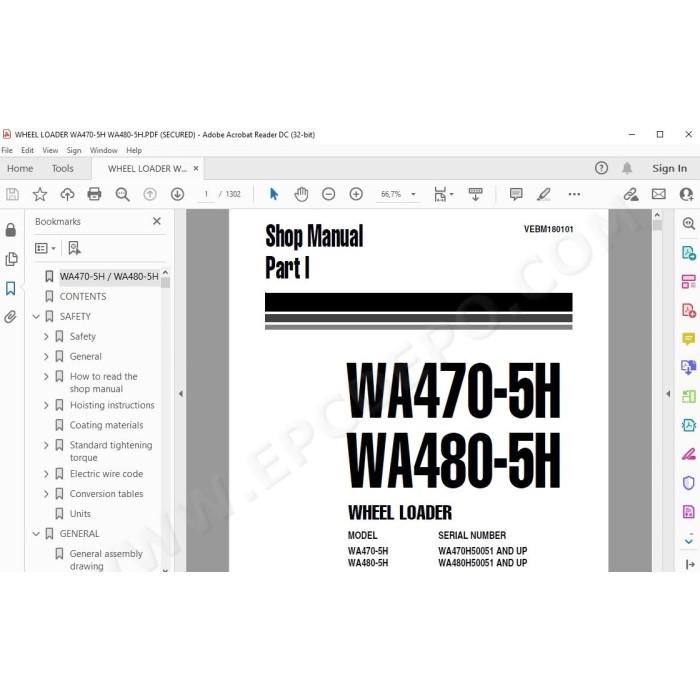
Task: Close the Bookmarks panel
Action: pyautogui.click(x=157, y=221)
